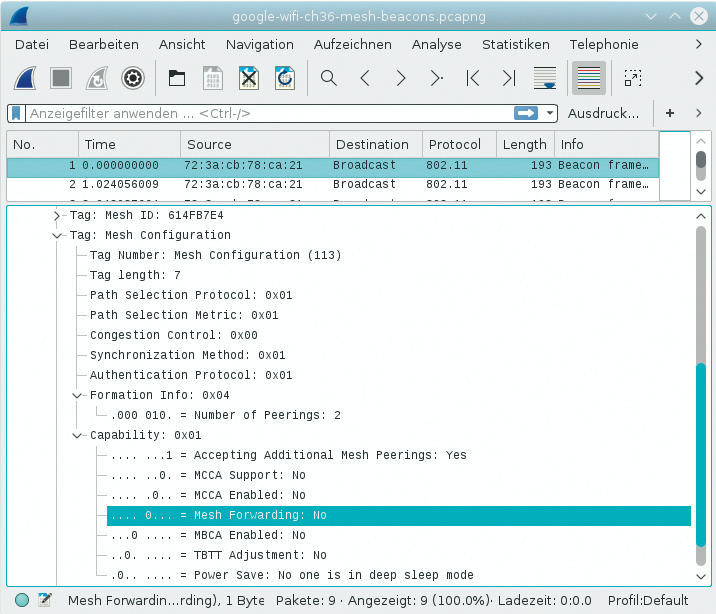Edit capture file comments status icon
This screenshot has height=614, width=716.
point(45,599)
